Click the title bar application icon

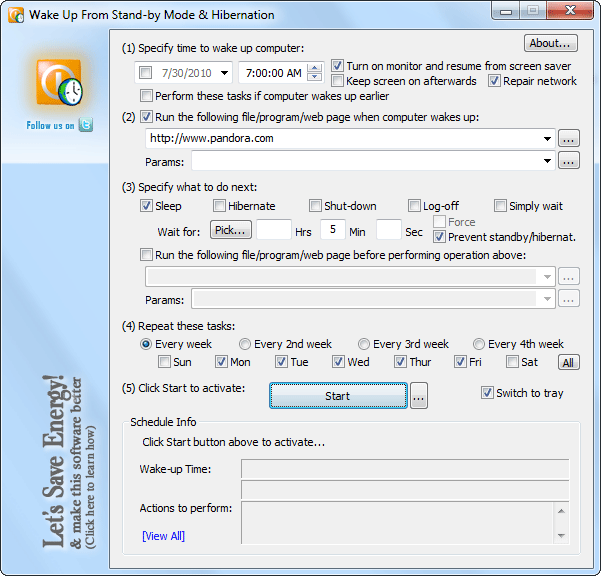click(16, 15)
